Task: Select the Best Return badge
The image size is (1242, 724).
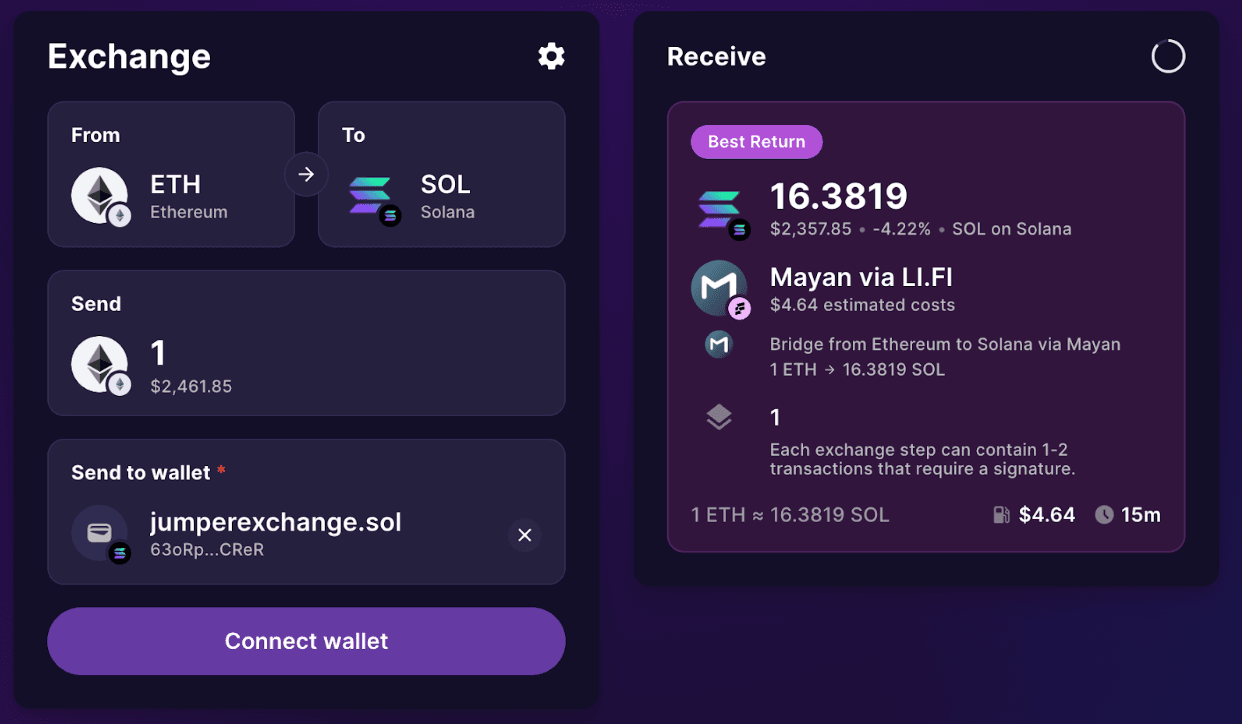Action: (756, 142)
